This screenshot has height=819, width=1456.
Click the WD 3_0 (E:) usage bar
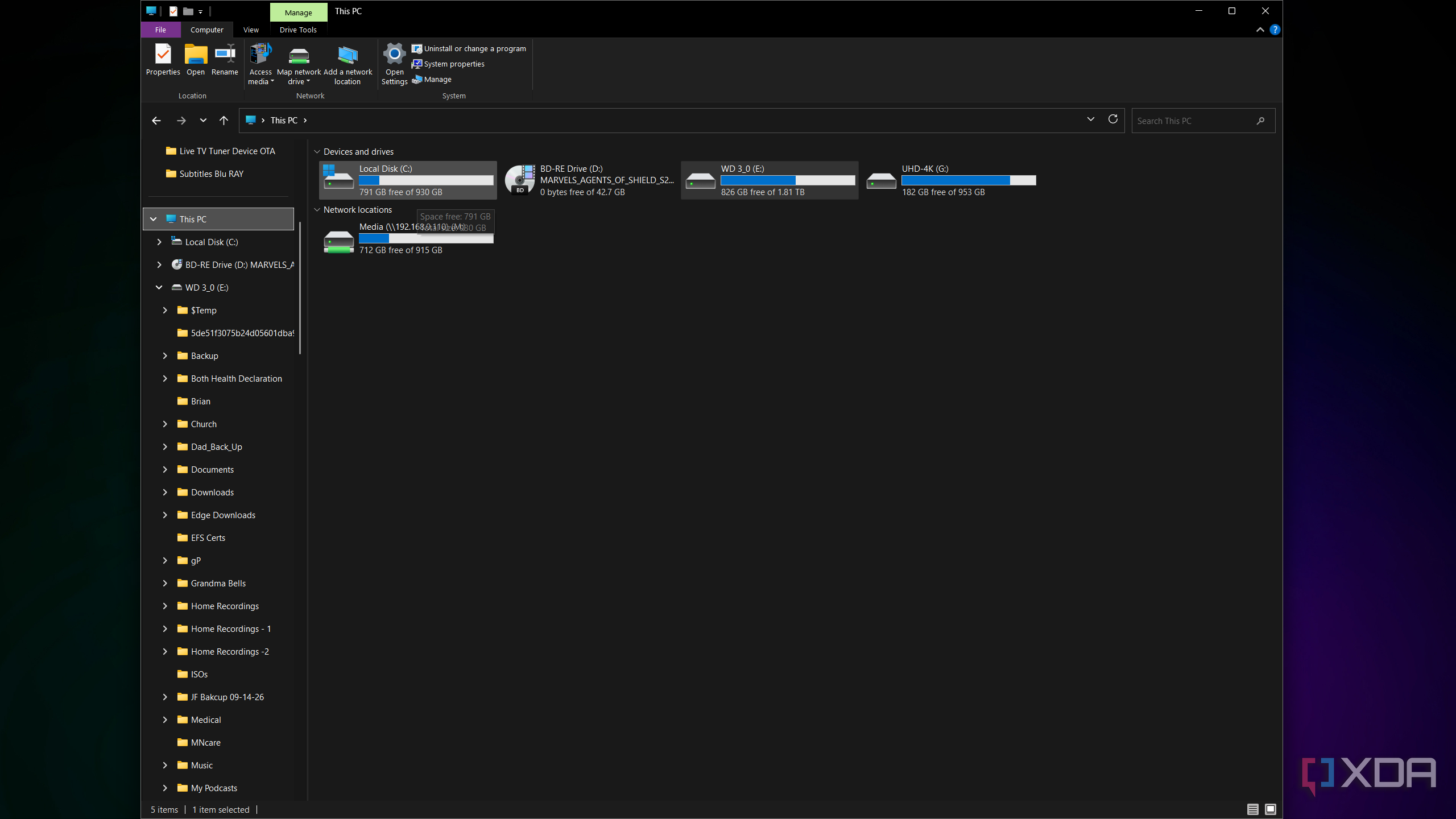(788, 180)
